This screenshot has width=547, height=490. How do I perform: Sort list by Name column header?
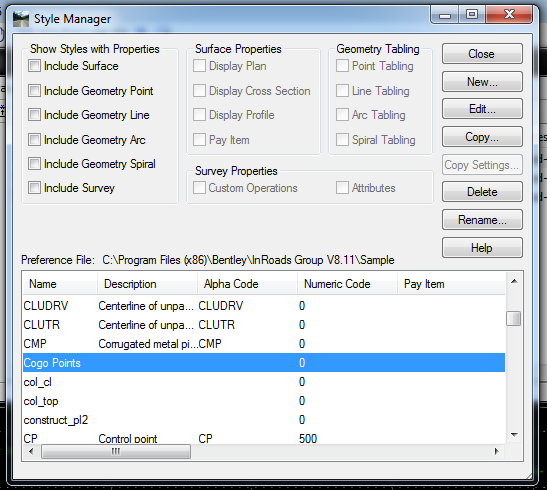60,284
